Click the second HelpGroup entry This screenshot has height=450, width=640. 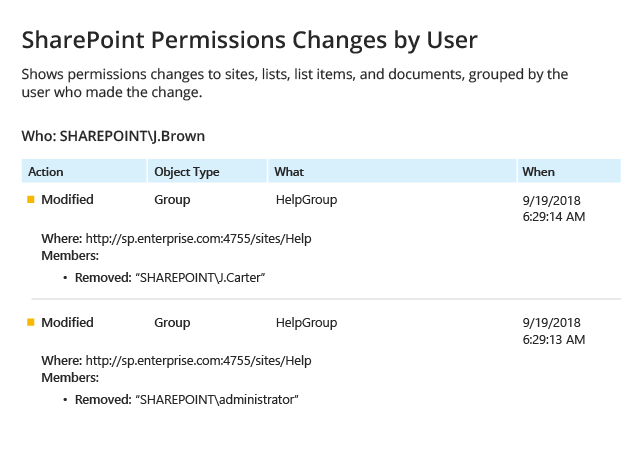coord(307,323)
